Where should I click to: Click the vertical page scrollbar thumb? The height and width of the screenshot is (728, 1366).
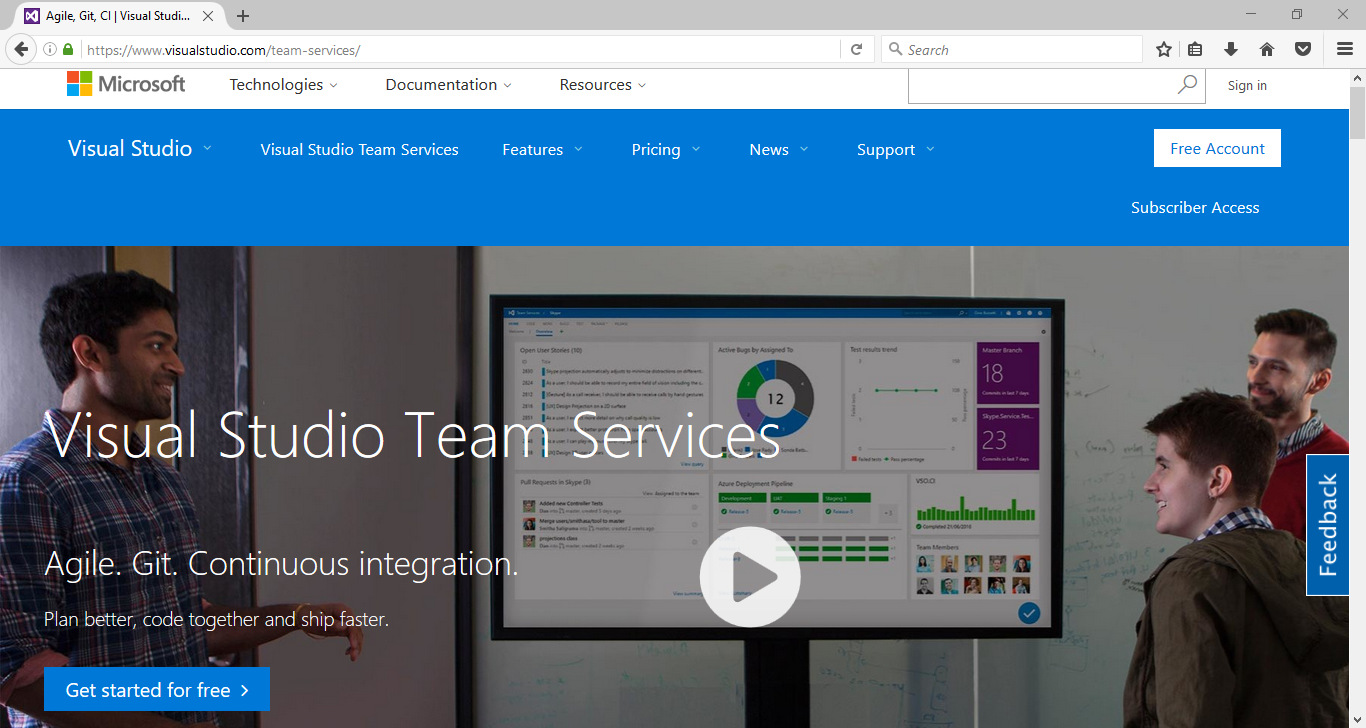1357,112
